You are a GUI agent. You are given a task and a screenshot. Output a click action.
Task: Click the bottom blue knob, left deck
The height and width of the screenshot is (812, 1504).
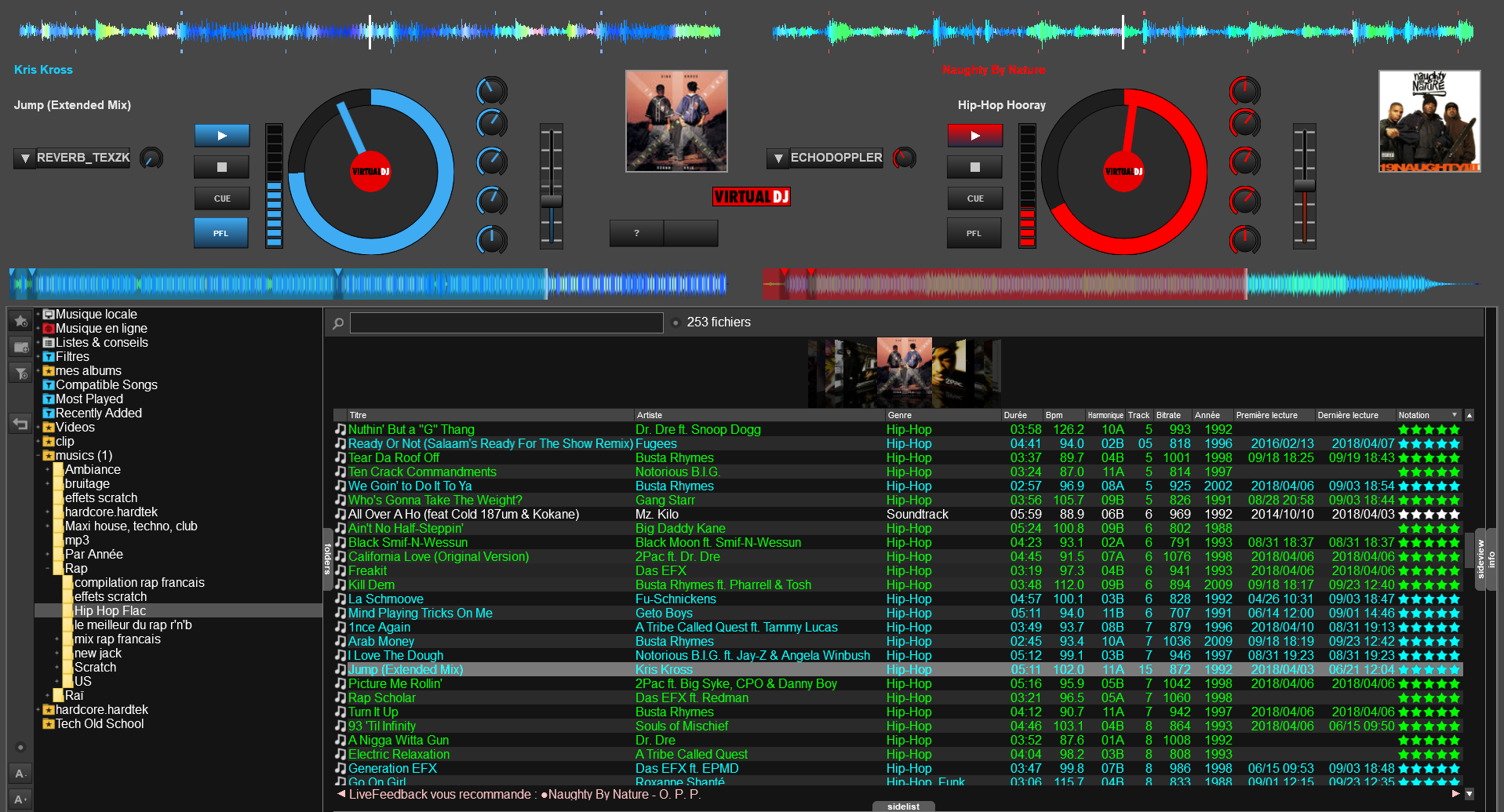pyautogui.click(x=492, y=239)
